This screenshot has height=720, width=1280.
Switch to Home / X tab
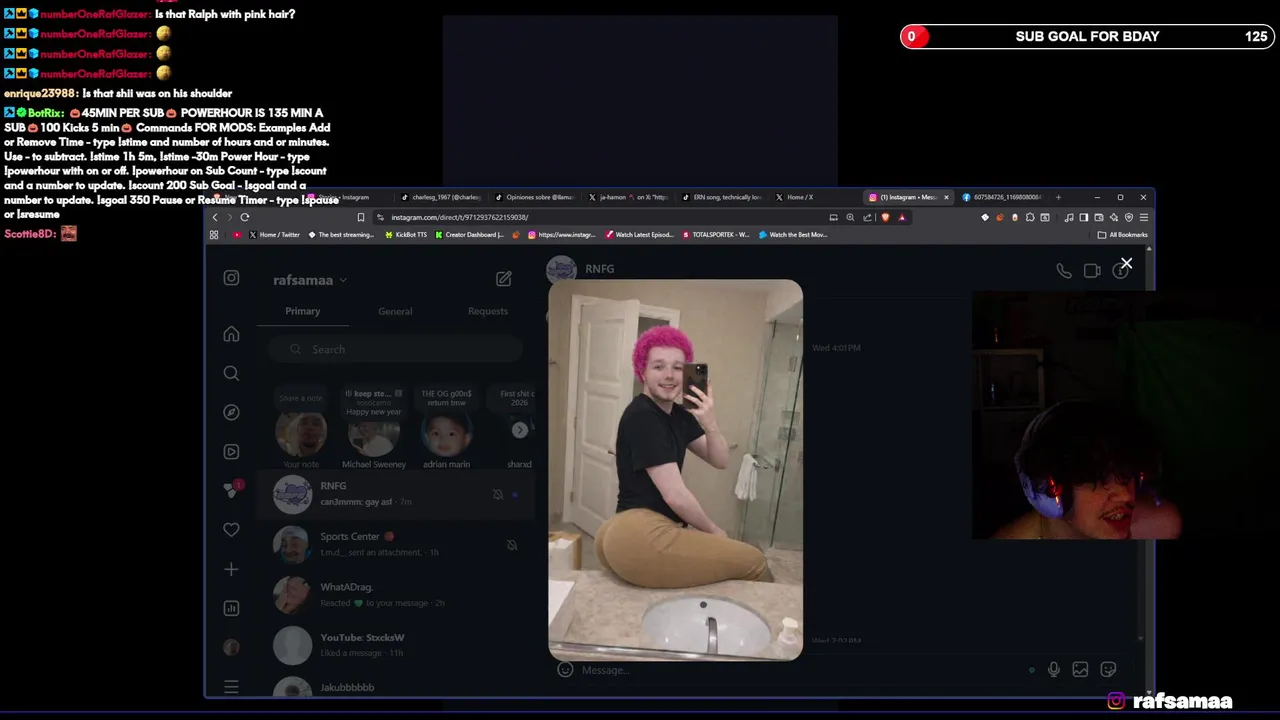(815, 197)
